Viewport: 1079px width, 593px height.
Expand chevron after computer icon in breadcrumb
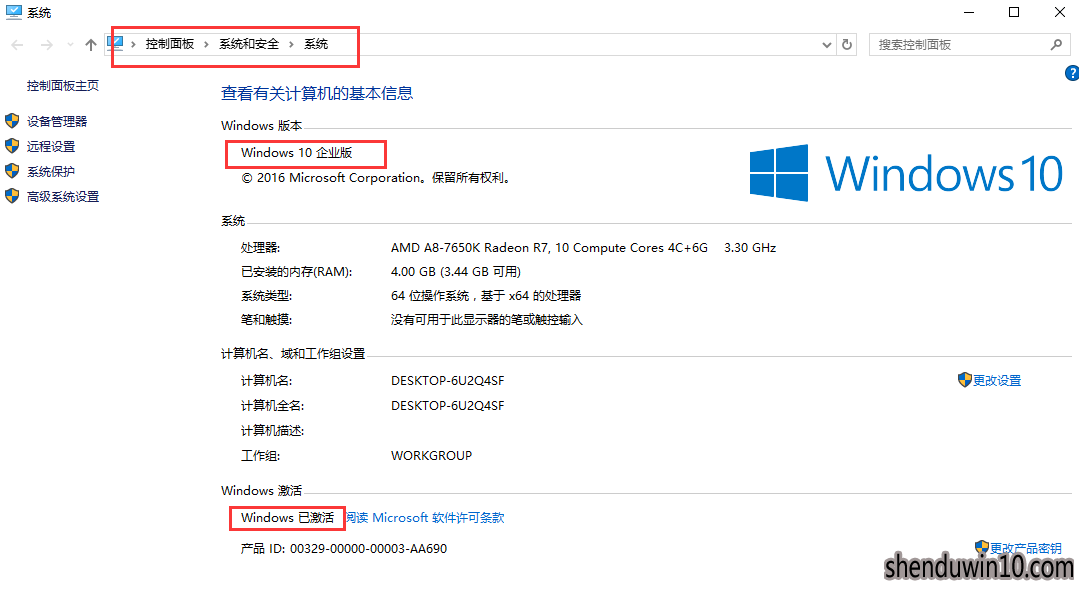pyautogui.click(x=133, y=45)
